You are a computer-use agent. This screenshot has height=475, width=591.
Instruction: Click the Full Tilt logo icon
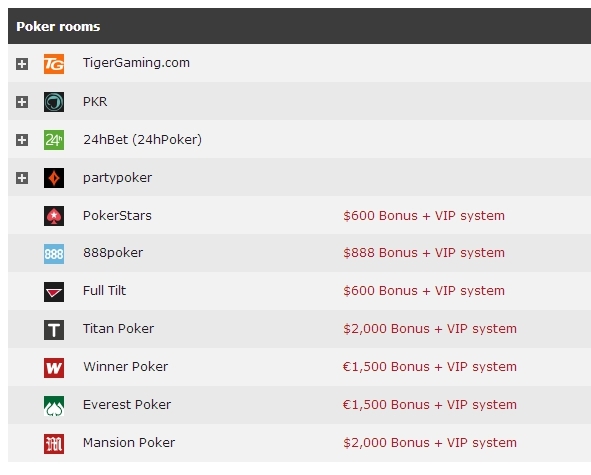click(54, 292)
